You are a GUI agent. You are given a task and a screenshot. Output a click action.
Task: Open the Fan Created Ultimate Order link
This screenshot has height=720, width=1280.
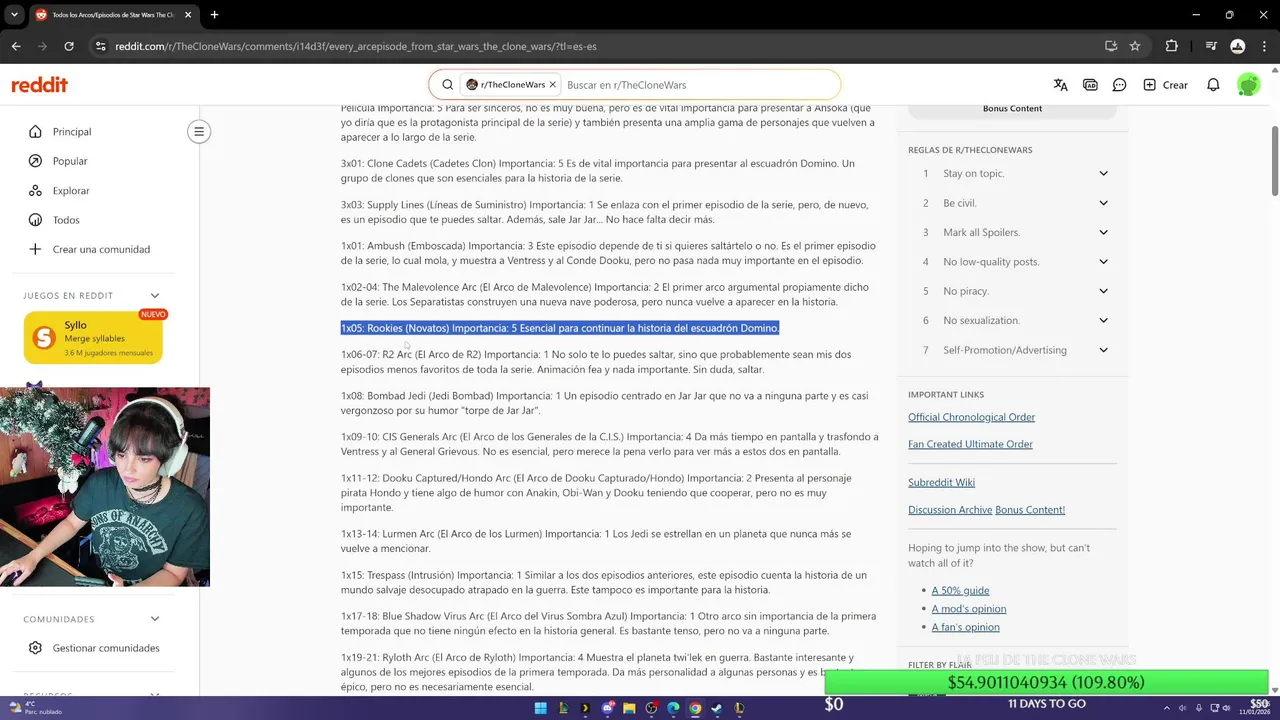[970, 444]
